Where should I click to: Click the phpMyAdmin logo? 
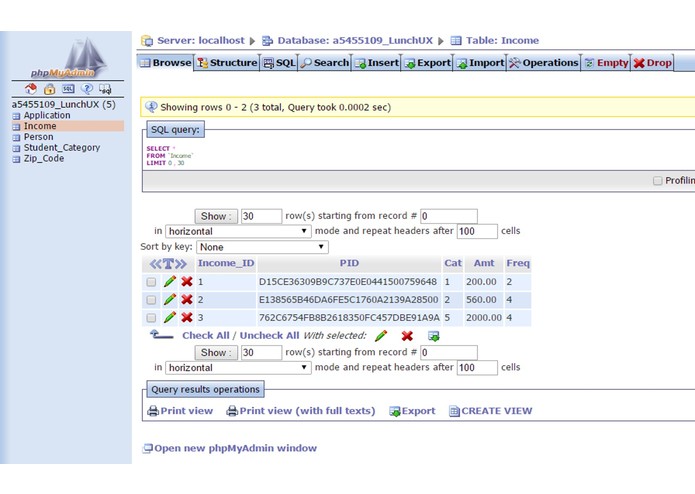69,58
